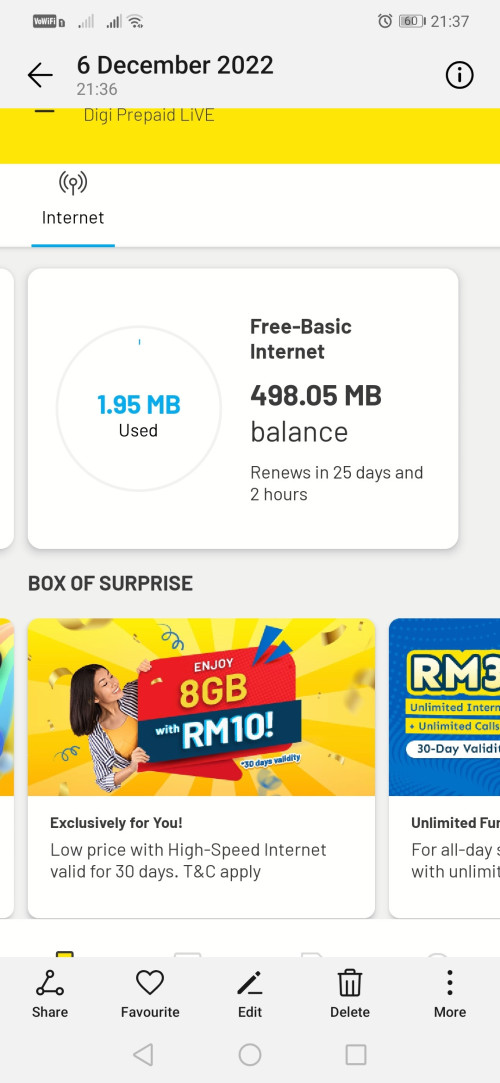Open the Free-Basic Internet balance card
Image resolution: width=500 pixels, height=1083 pixels.
(243, 408)
